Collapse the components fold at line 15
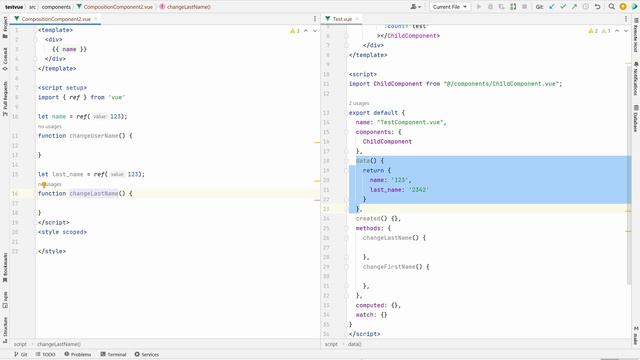The height and width of the screenshot is (360, 640). click(347, 132)
